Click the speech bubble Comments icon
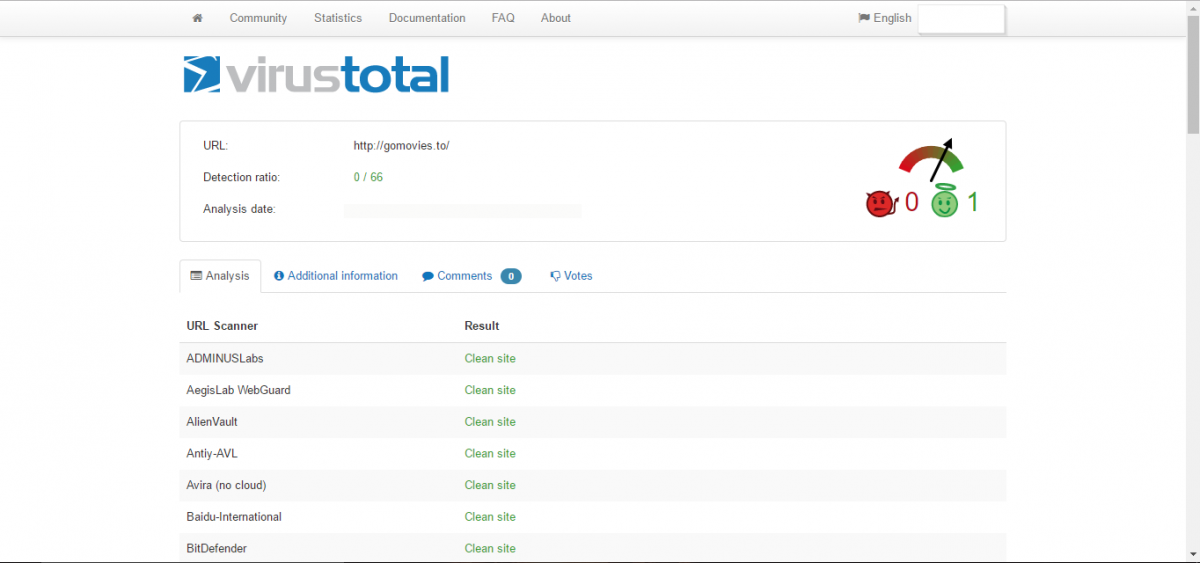This screenshot has width=1200, height=563. point(428,277)
